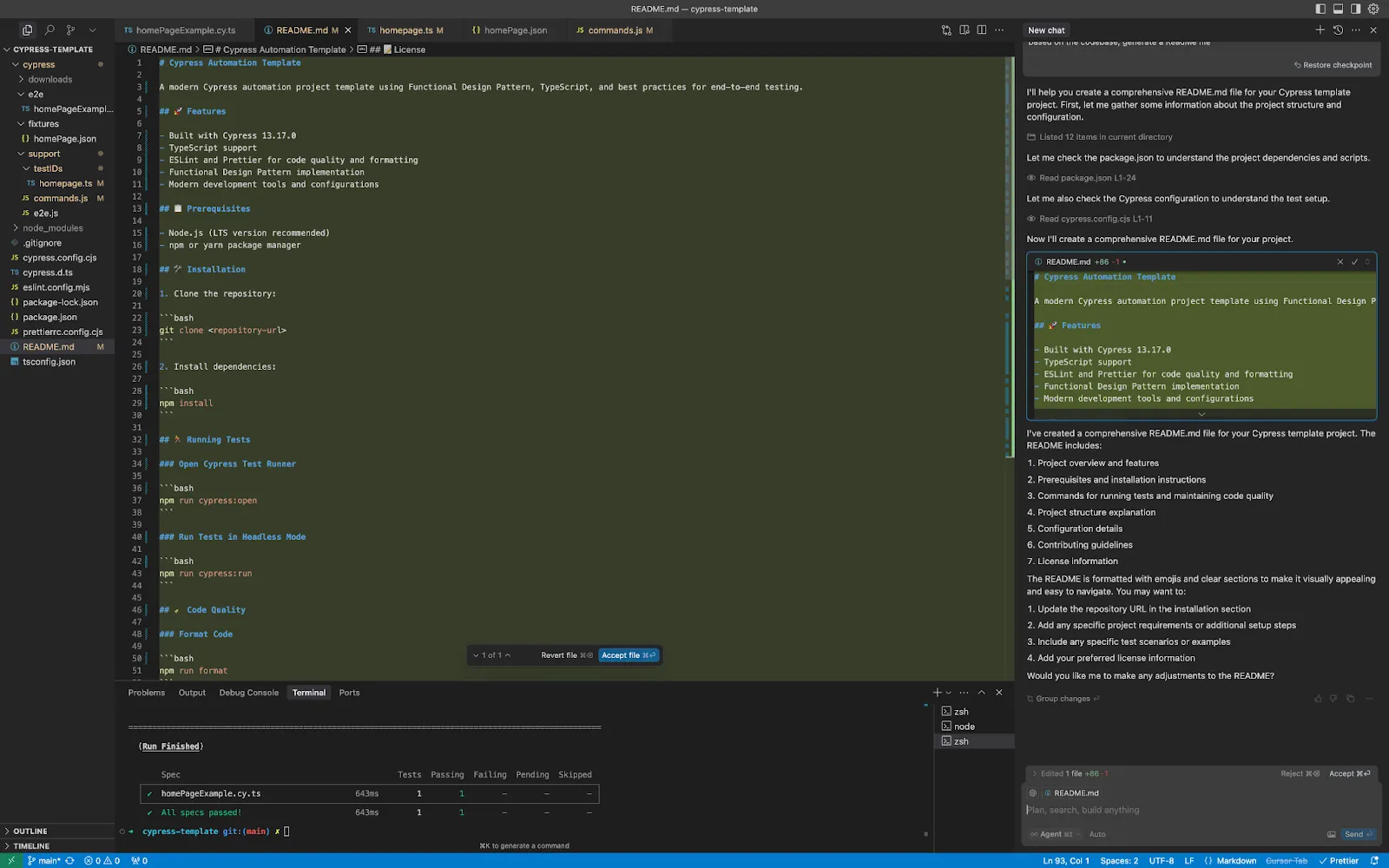Expand the TIMELINE section
The height and width of the screenshot is (868, 1389).
[x=57, y=846]
